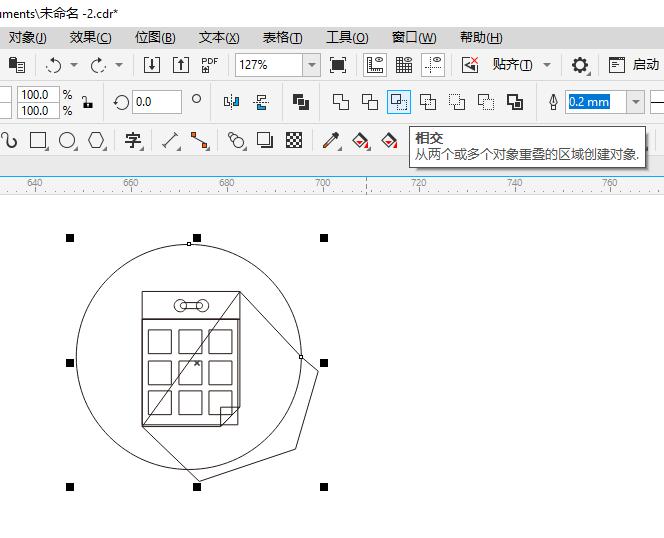This screenshot has width=664, height=538.
Task: Click the Intersect (相交) shaping button
Action: pyautogui.click(x=399, y=102)
